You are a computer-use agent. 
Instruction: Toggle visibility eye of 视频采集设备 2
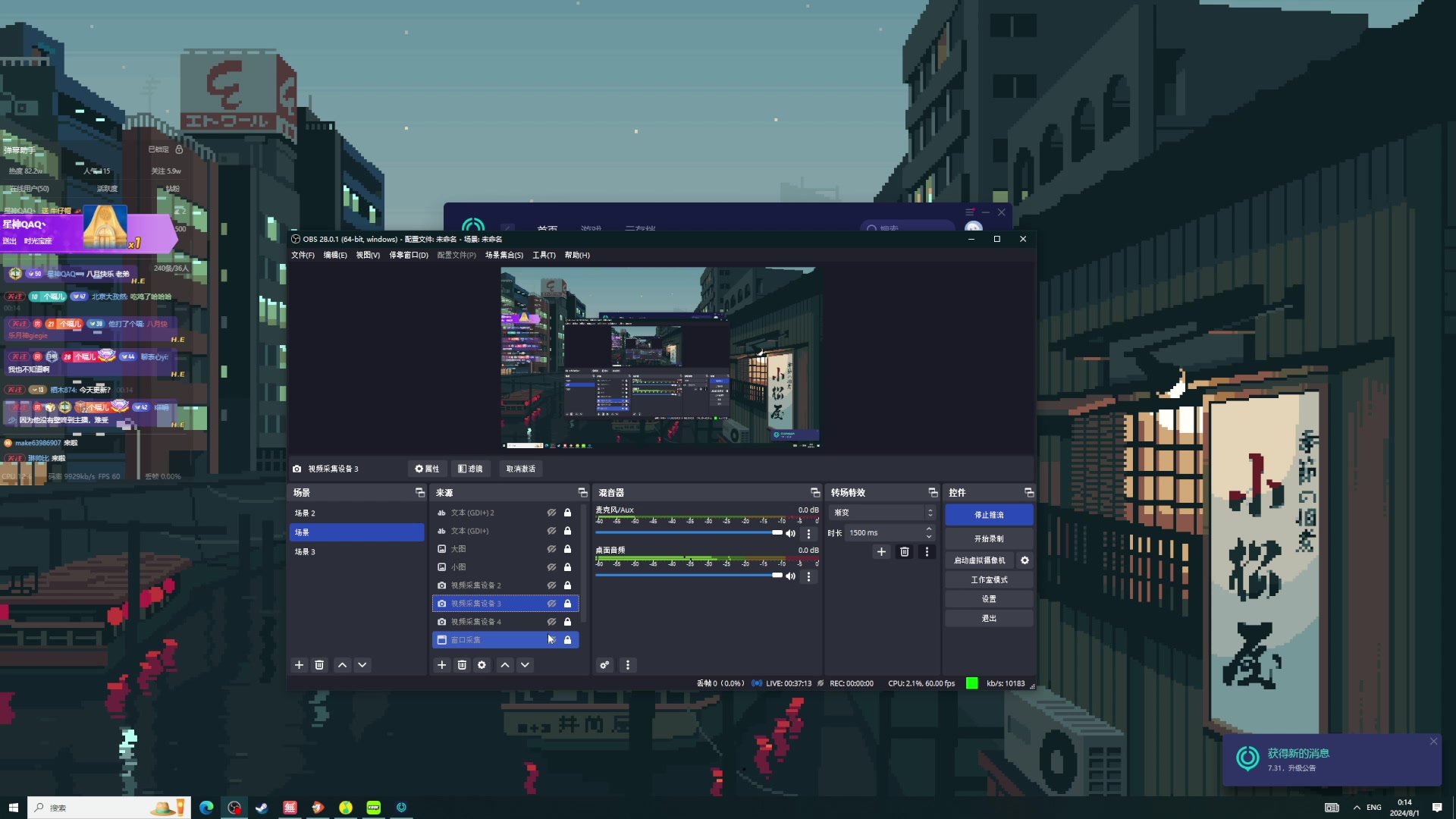pyautogui.click(x=552, y=585)
